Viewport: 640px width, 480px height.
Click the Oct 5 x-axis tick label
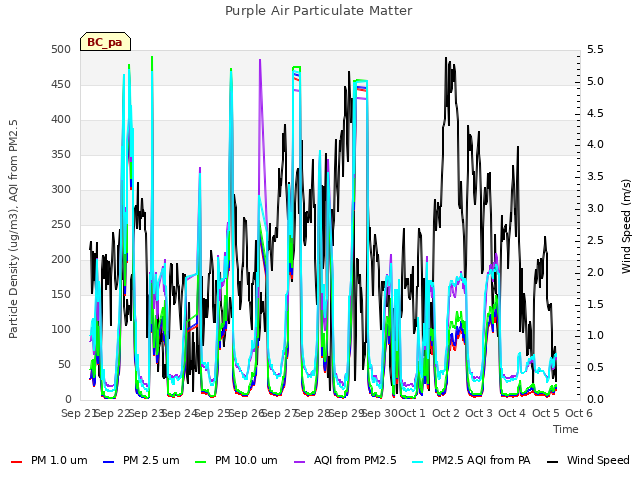(546, 413)
